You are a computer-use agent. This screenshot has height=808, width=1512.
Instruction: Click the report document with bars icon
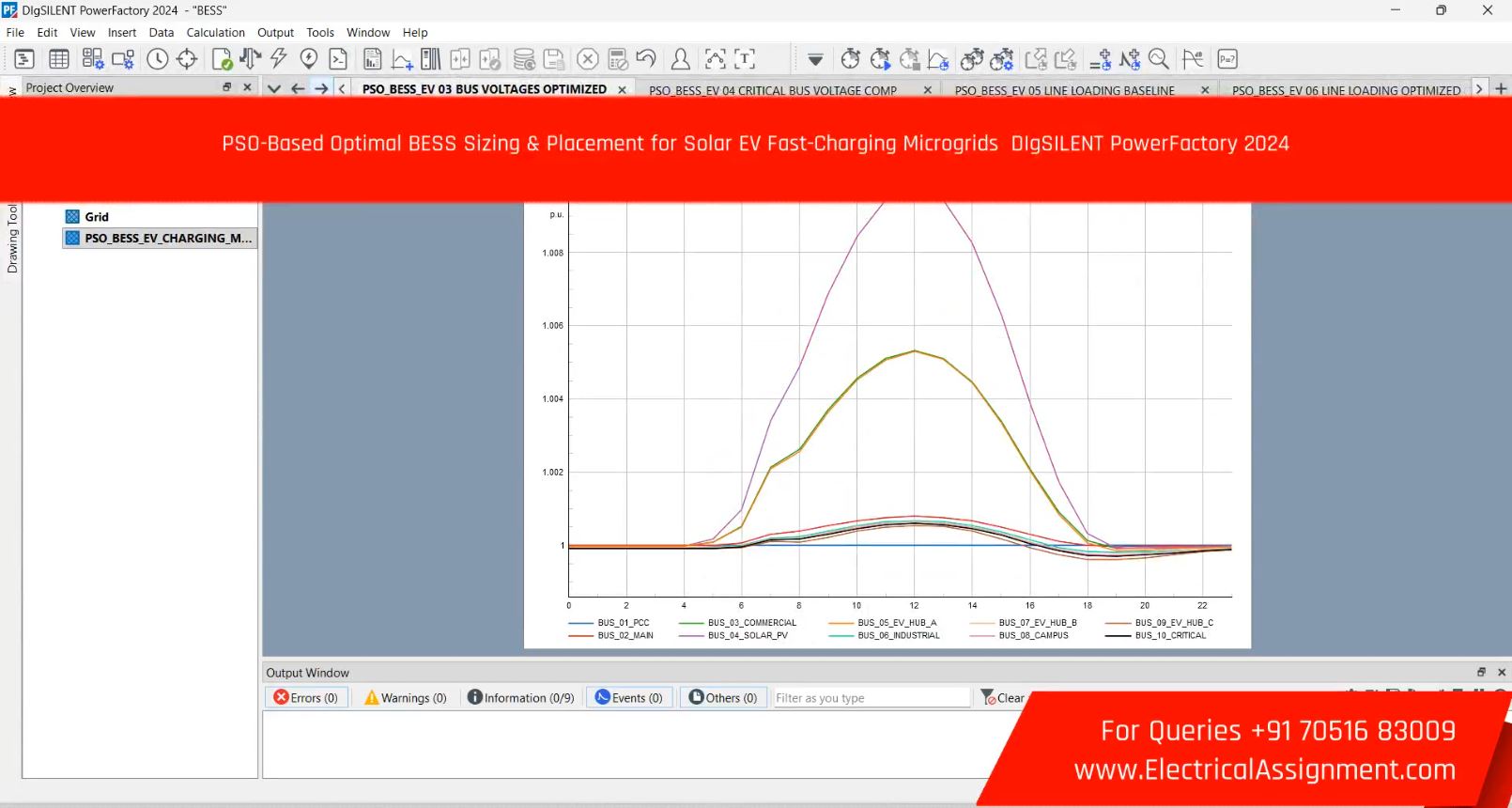pos(373,59)
